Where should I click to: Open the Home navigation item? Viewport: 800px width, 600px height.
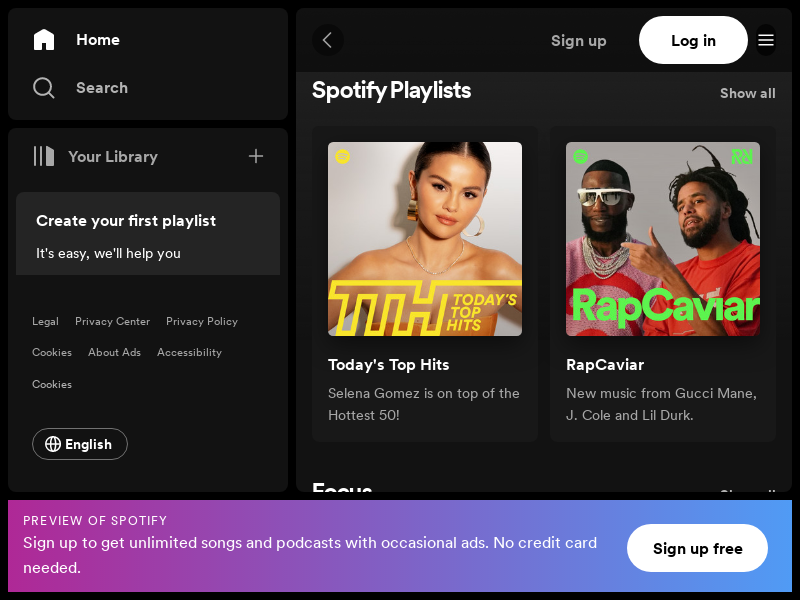pos(97,40)
